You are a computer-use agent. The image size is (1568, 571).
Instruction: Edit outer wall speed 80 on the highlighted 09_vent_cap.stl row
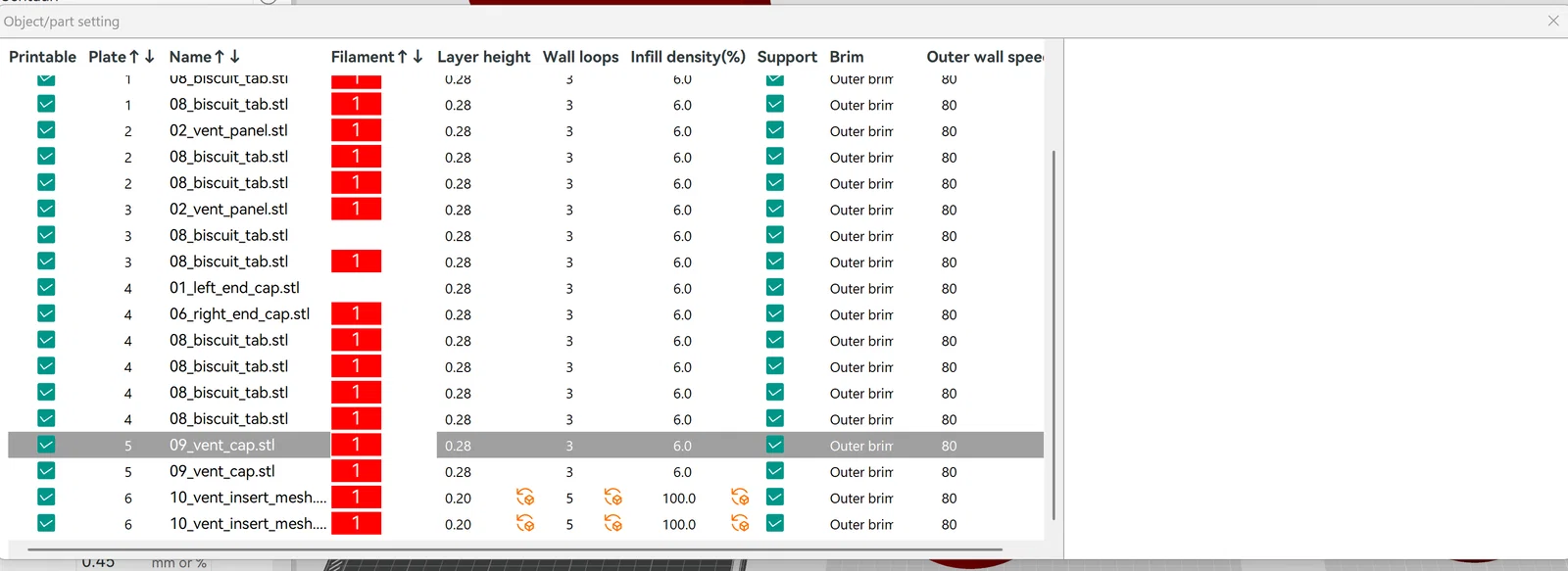coord(949,446)
